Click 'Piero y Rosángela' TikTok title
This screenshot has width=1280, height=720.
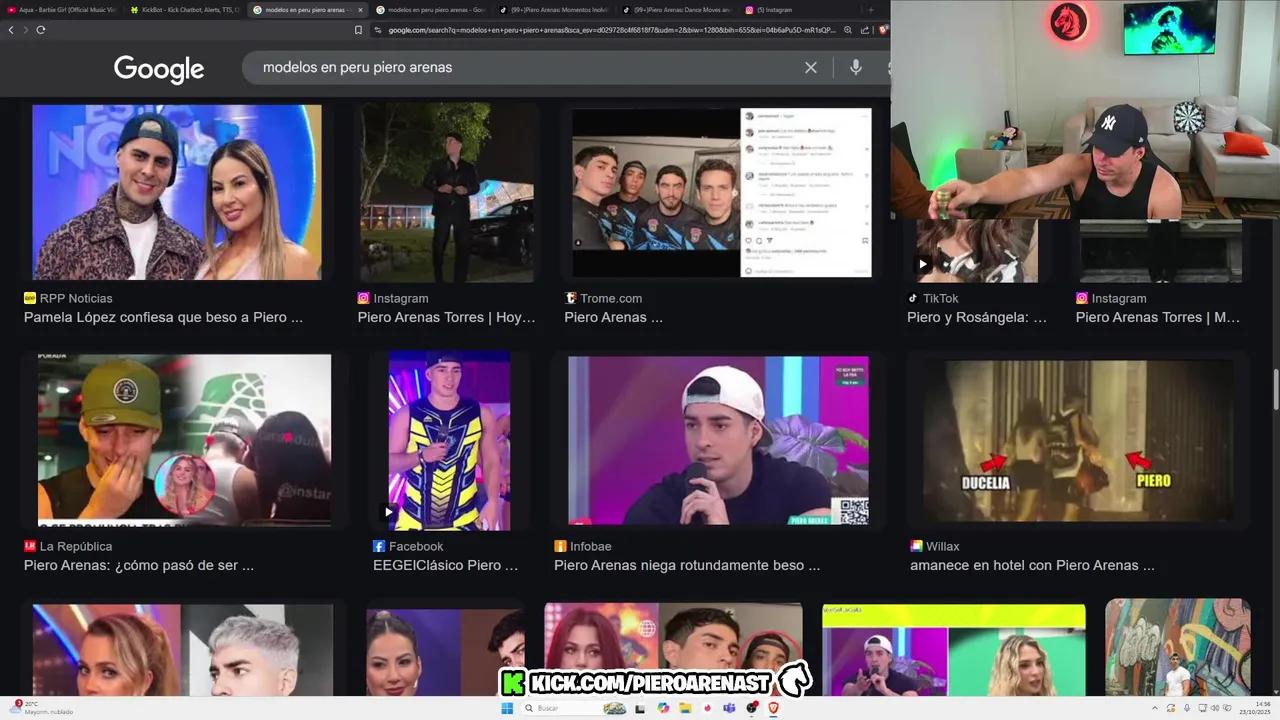tap(977, 317)
